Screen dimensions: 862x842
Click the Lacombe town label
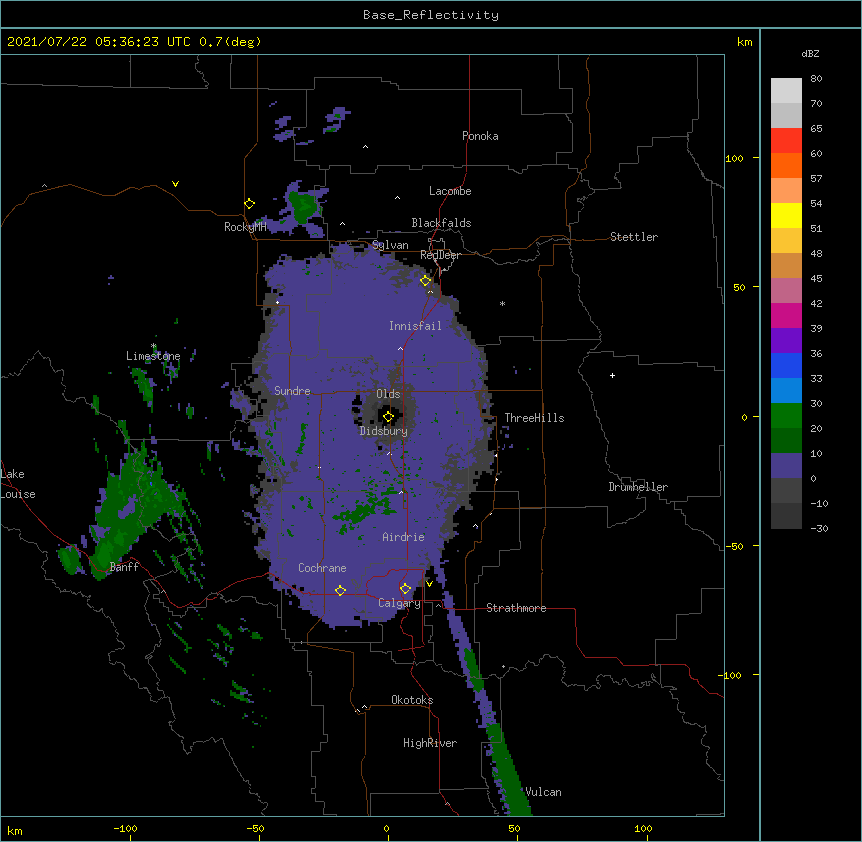450,191
